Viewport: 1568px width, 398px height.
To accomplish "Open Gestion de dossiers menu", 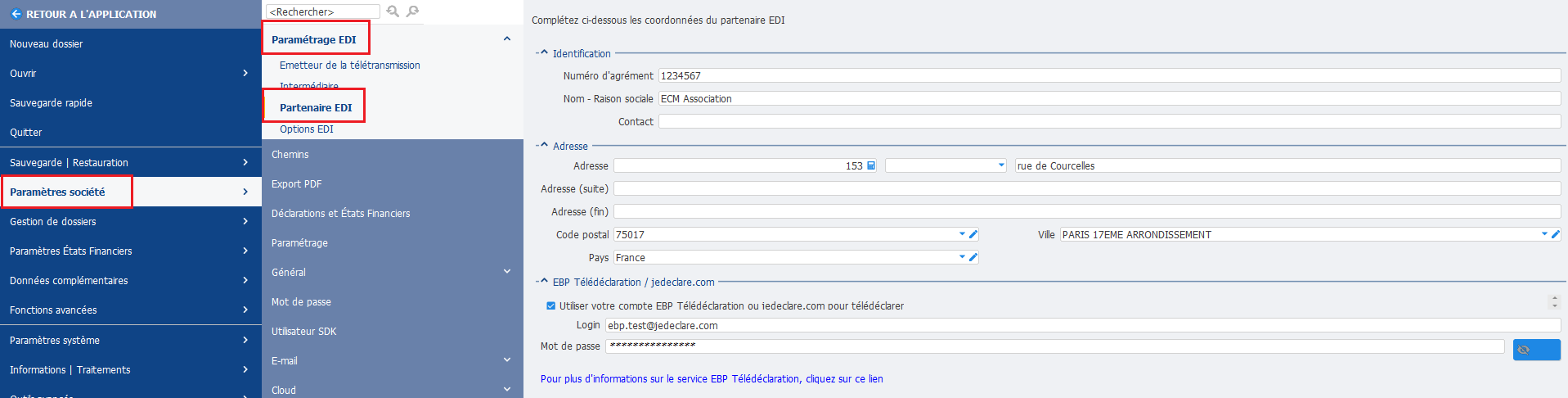I will pyautogui.click(x=131, y=221).
